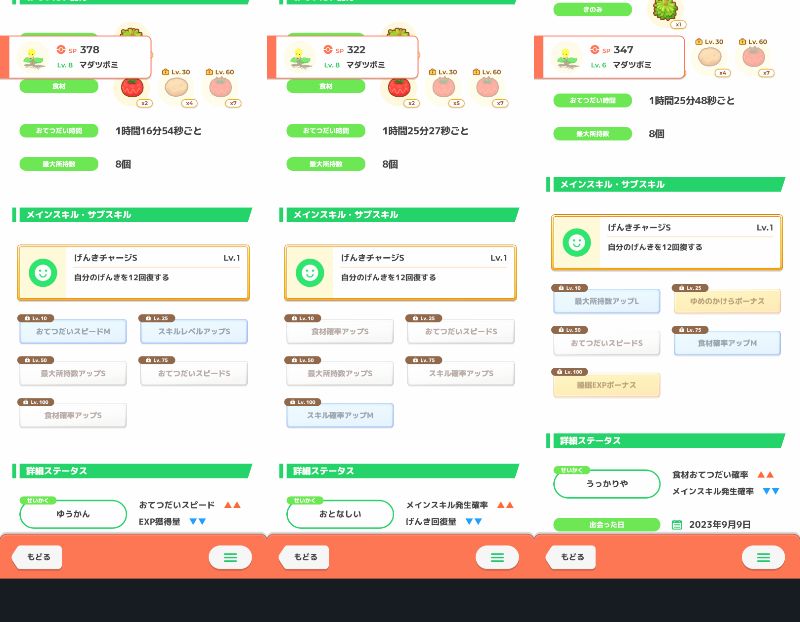The width and height of the screenshot is (800, 622).
Task: Tap the 食材 label in the SP 378 panel
Action: coord(59,86)
